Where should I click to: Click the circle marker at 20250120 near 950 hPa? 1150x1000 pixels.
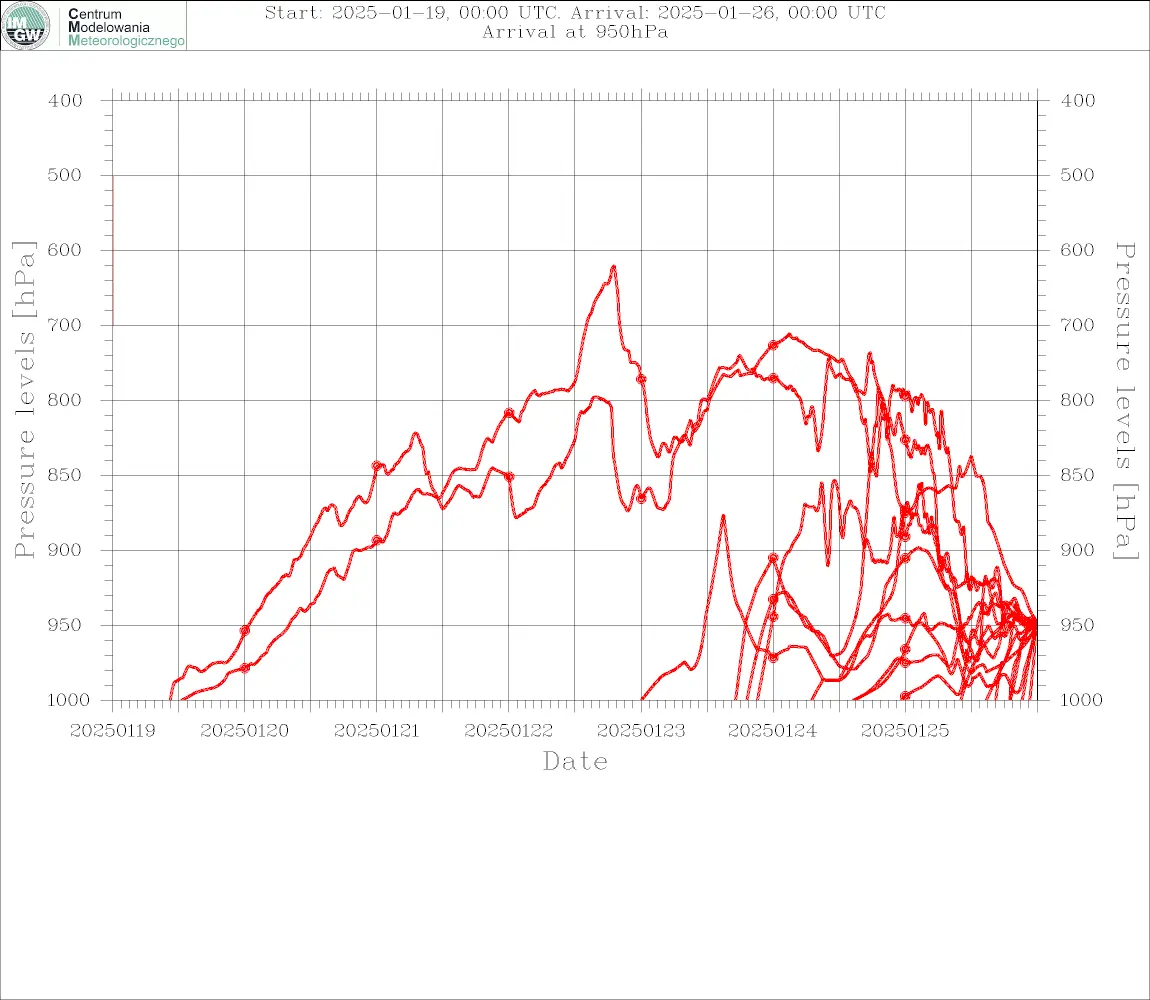click(245, 631)
